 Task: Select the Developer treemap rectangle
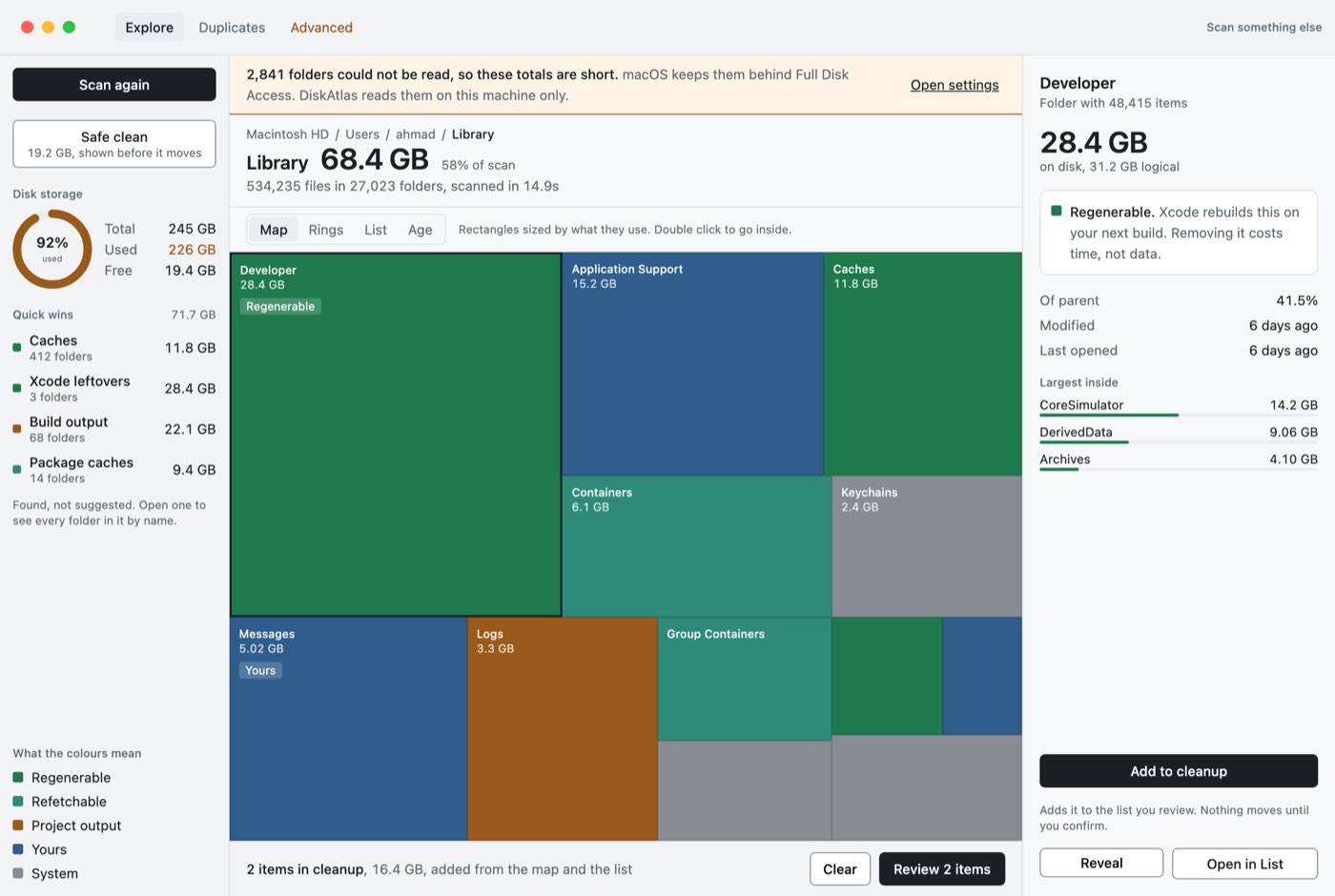396,435
